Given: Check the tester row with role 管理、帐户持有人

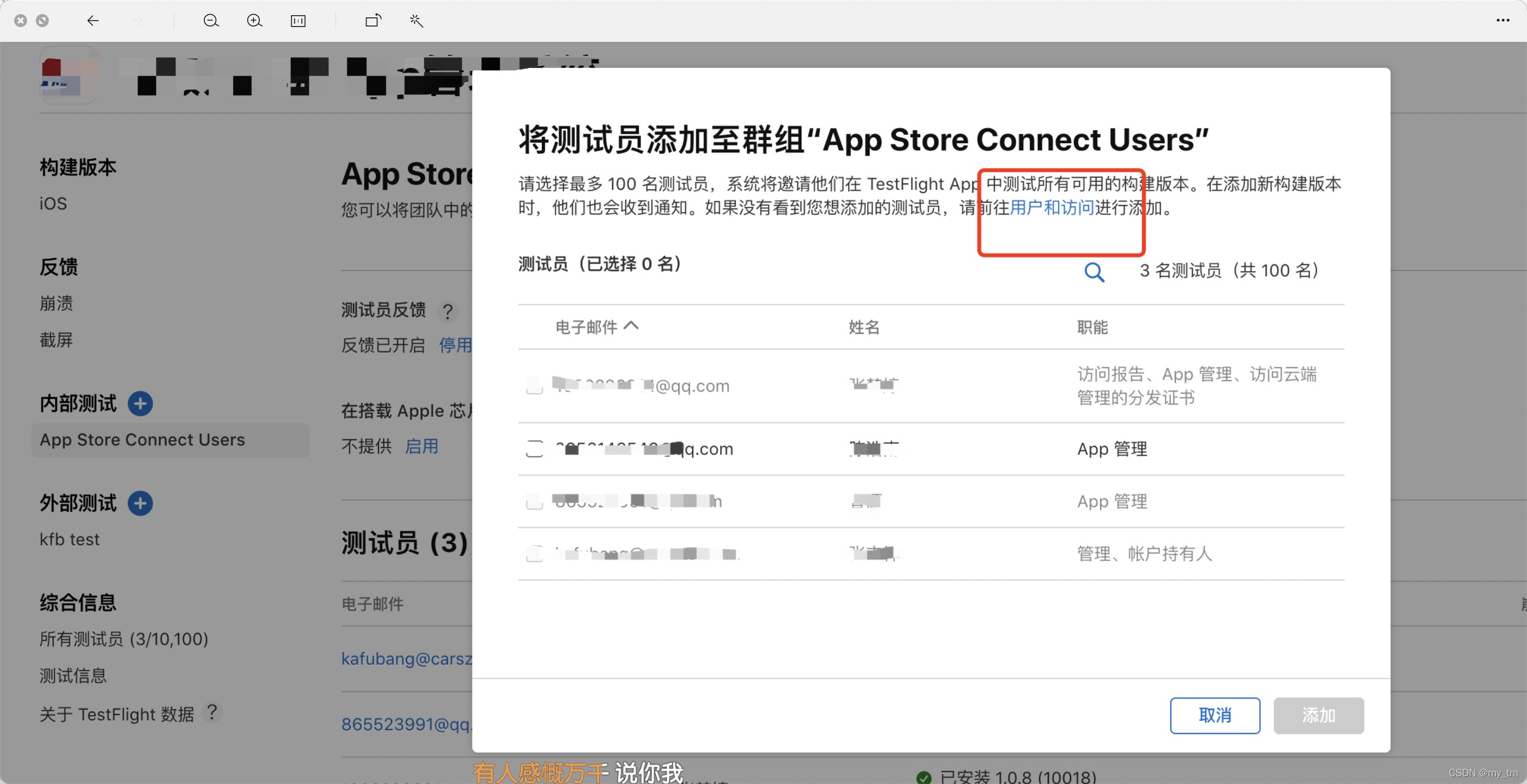Looking at the screenshot, I should [534, 554].
